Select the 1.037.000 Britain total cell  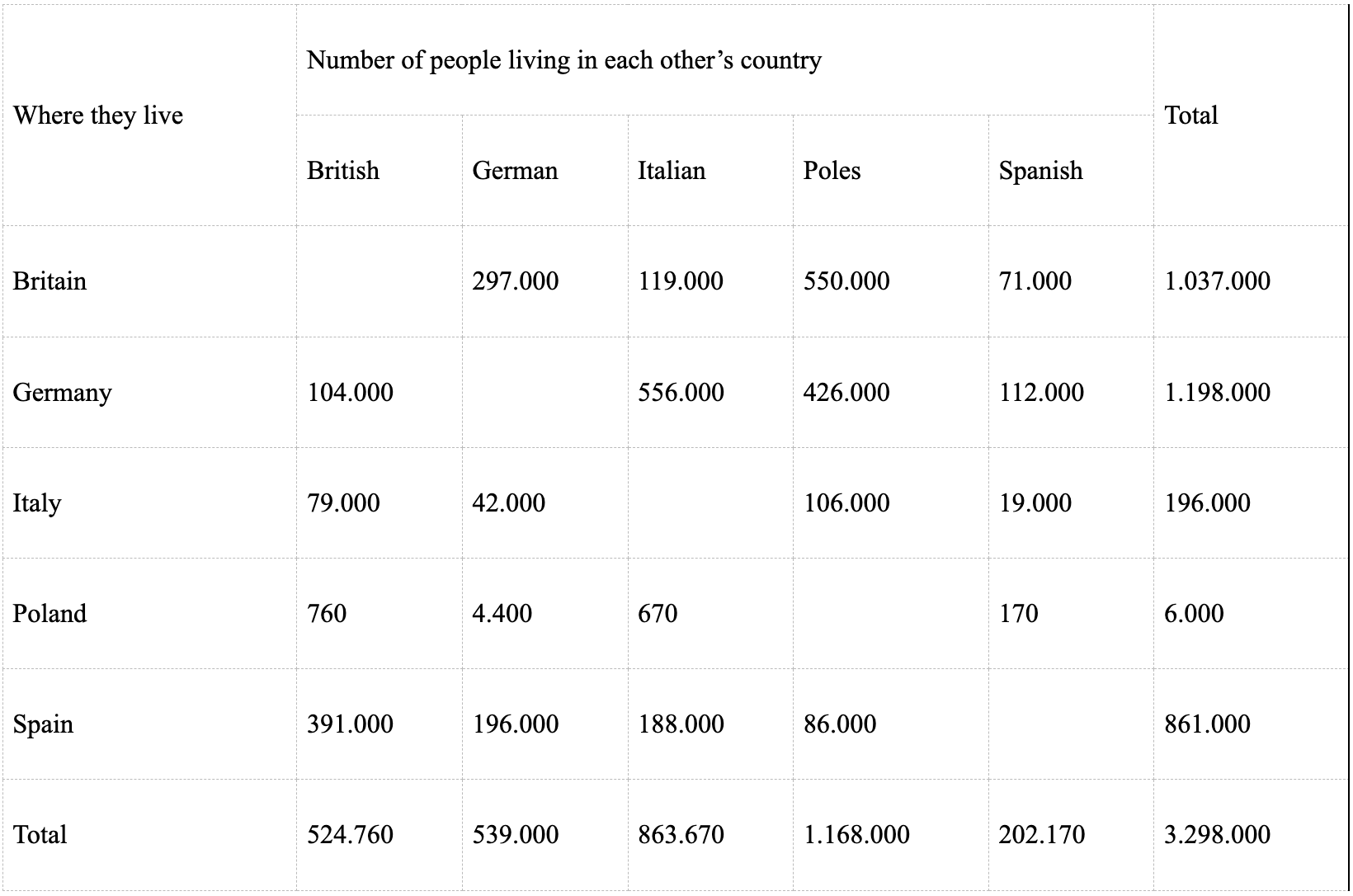pos(1250,281)
